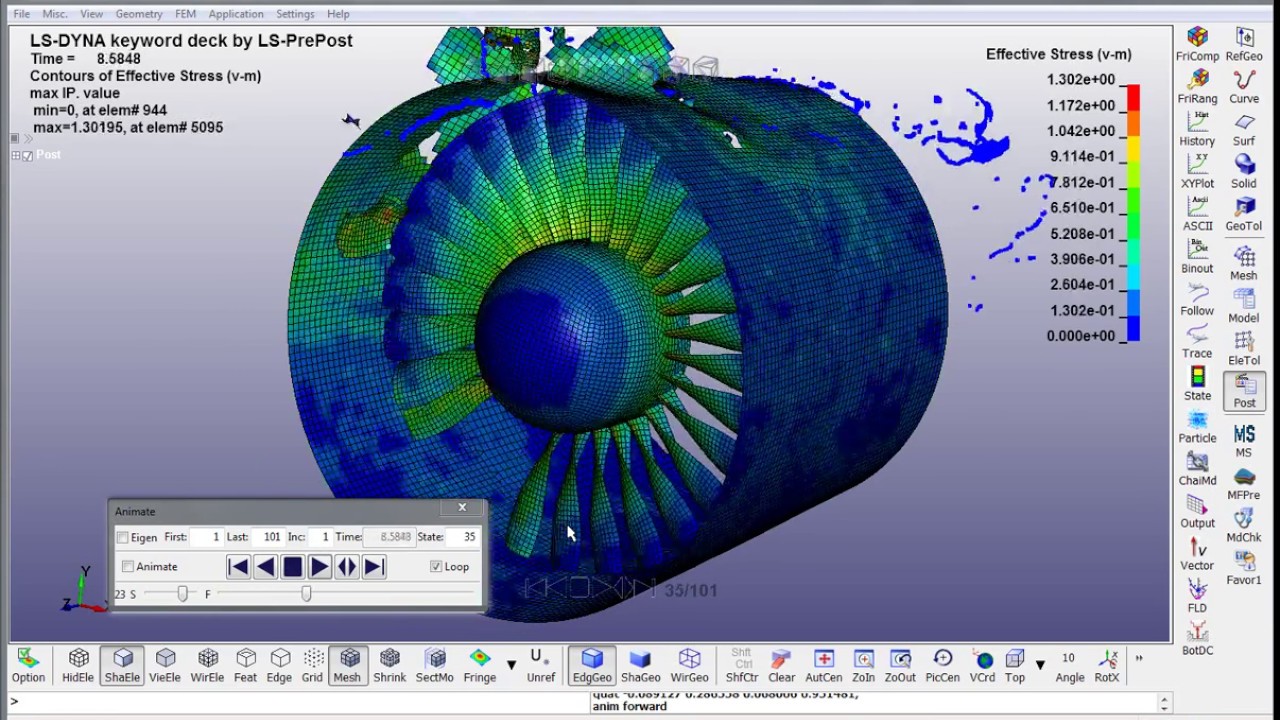The width and height of the screenshot is (1280, 720).
Task: Click the Last state input field
Action: click(x=267, y=537)
